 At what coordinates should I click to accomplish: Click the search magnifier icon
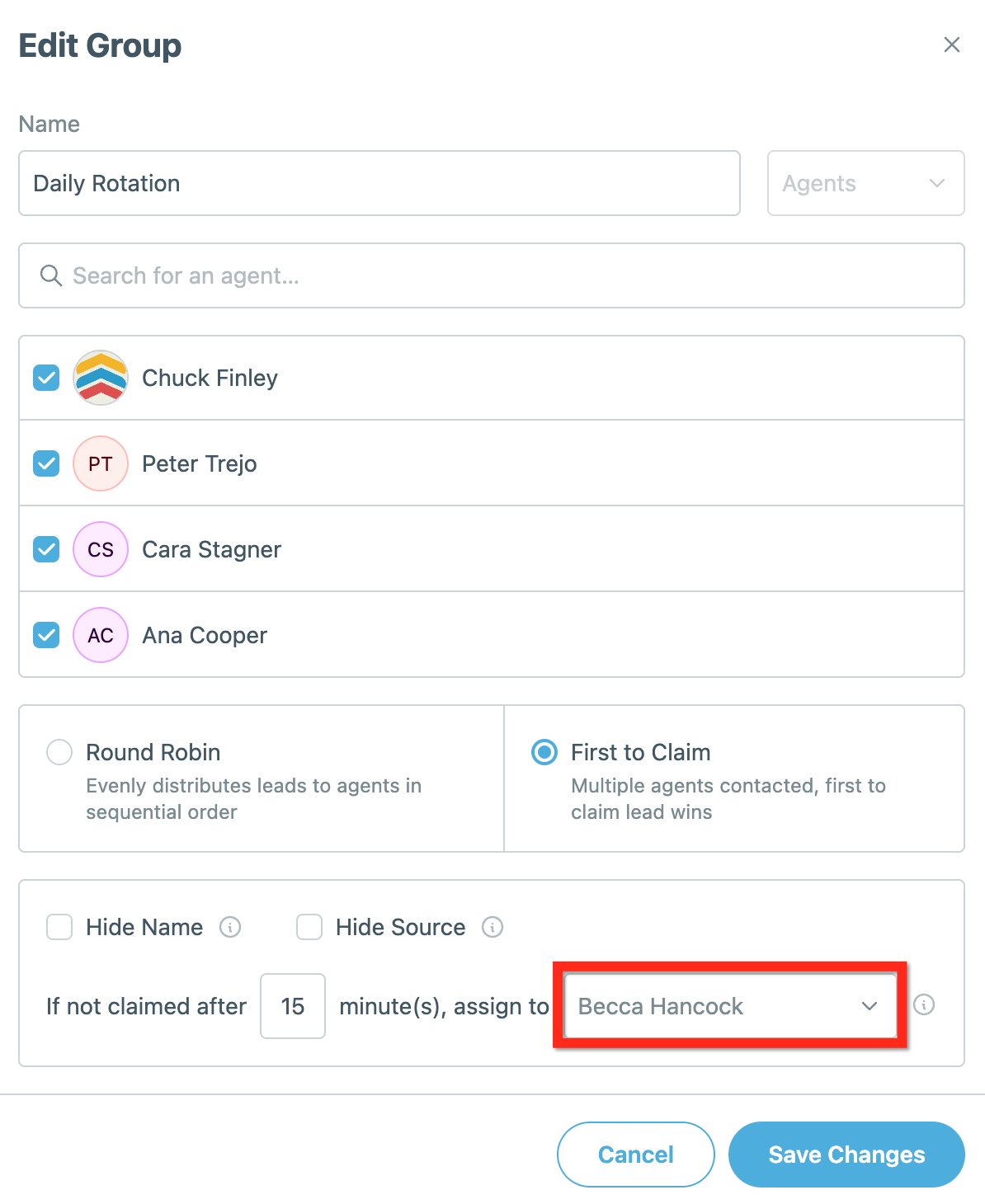(51, 275)
